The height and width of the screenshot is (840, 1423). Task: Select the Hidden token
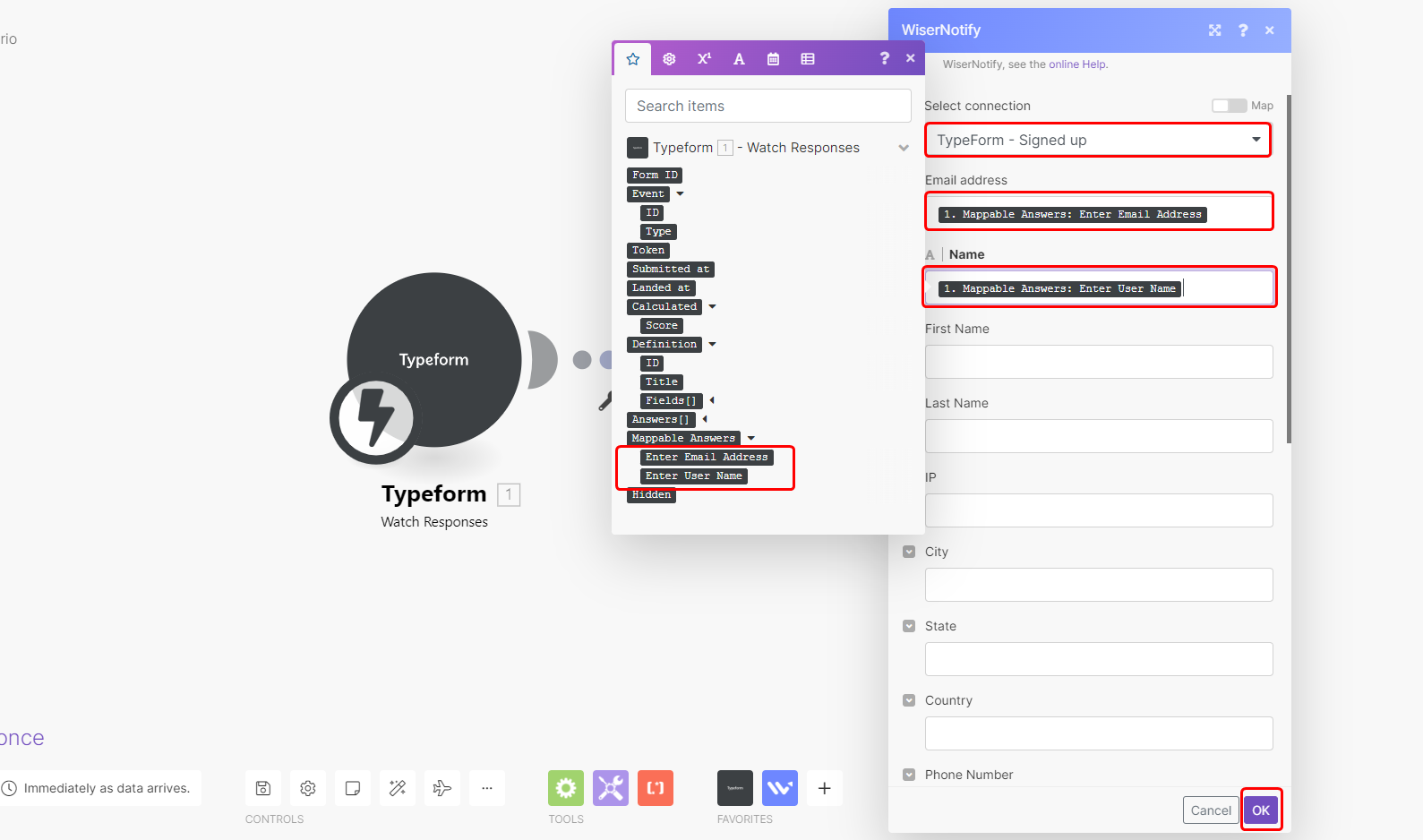[651, 495]
